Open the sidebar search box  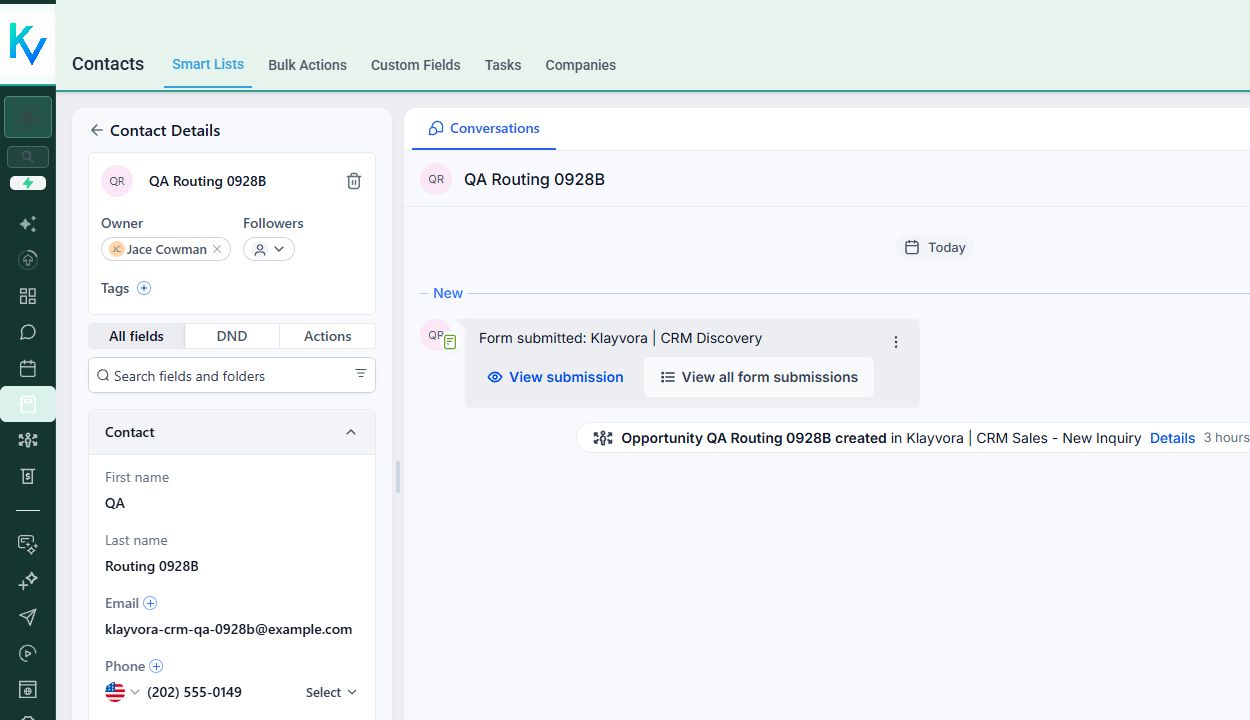[x=28, y=157]
